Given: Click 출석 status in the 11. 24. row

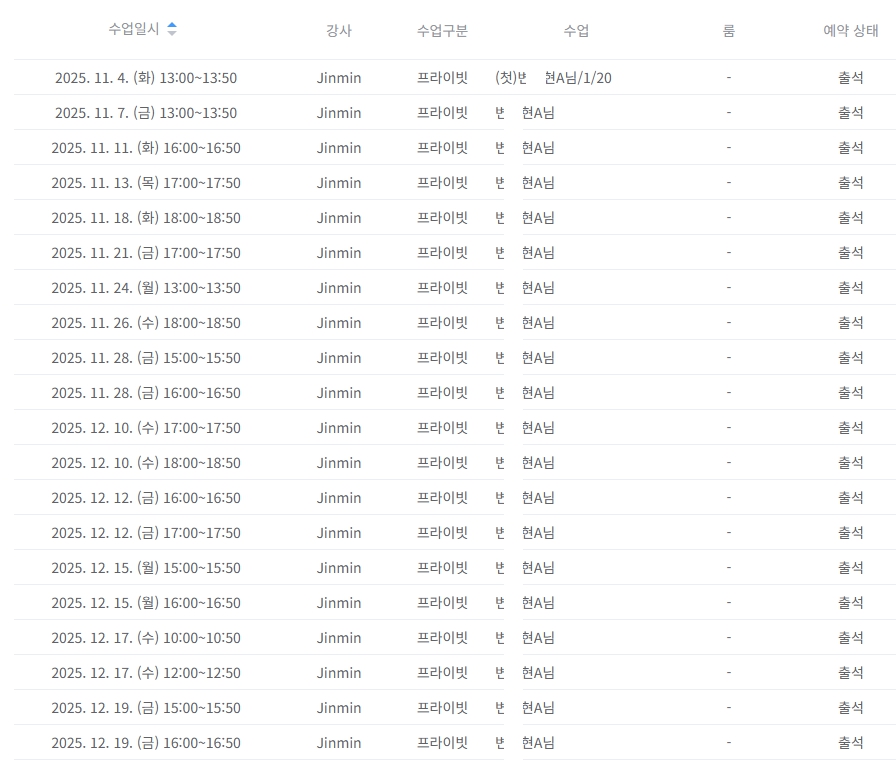Looking at the screenshot, I should pyautogui.click(x=850, y=288).
